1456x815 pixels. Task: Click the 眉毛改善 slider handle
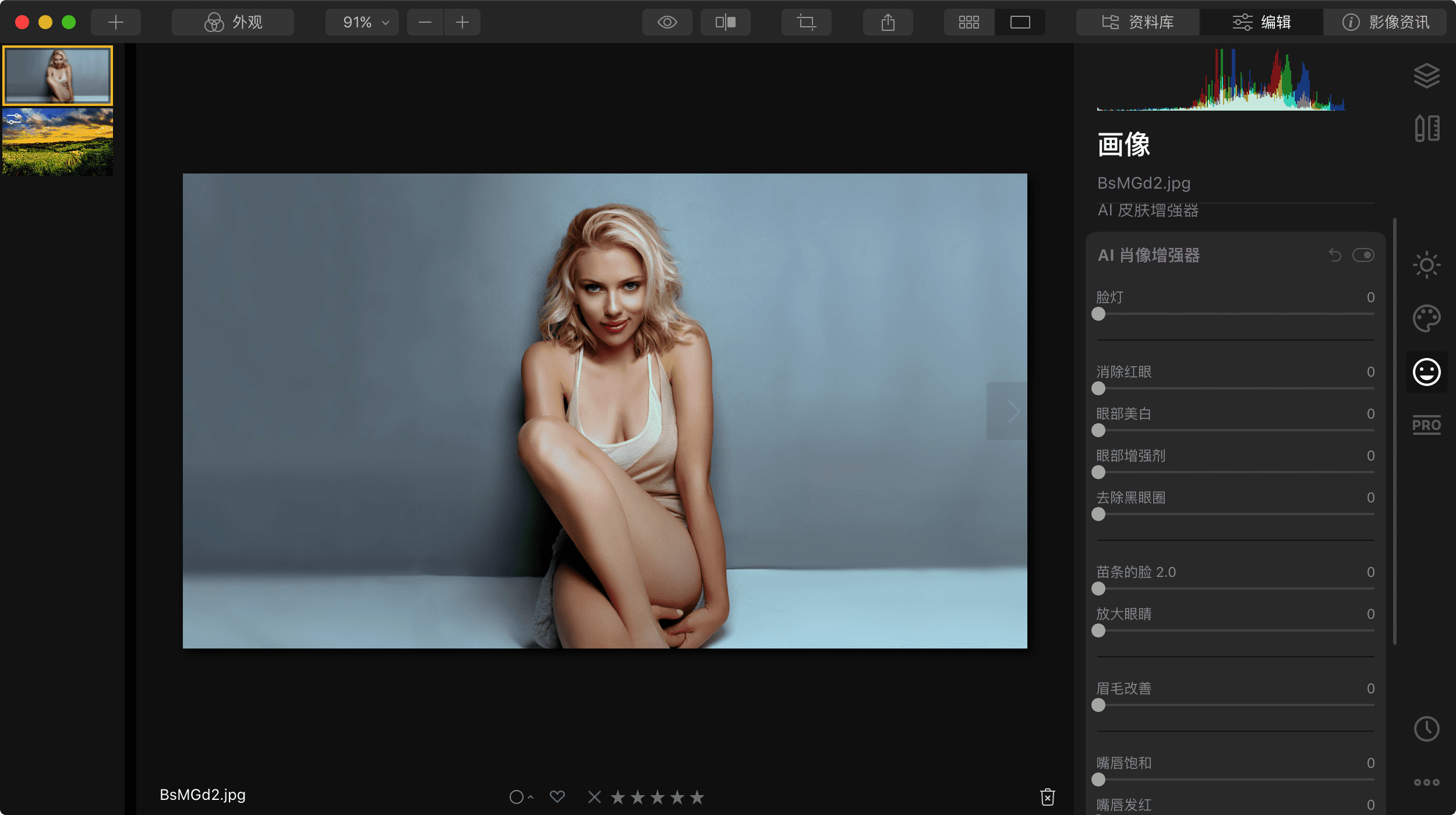coord(1098,705)
